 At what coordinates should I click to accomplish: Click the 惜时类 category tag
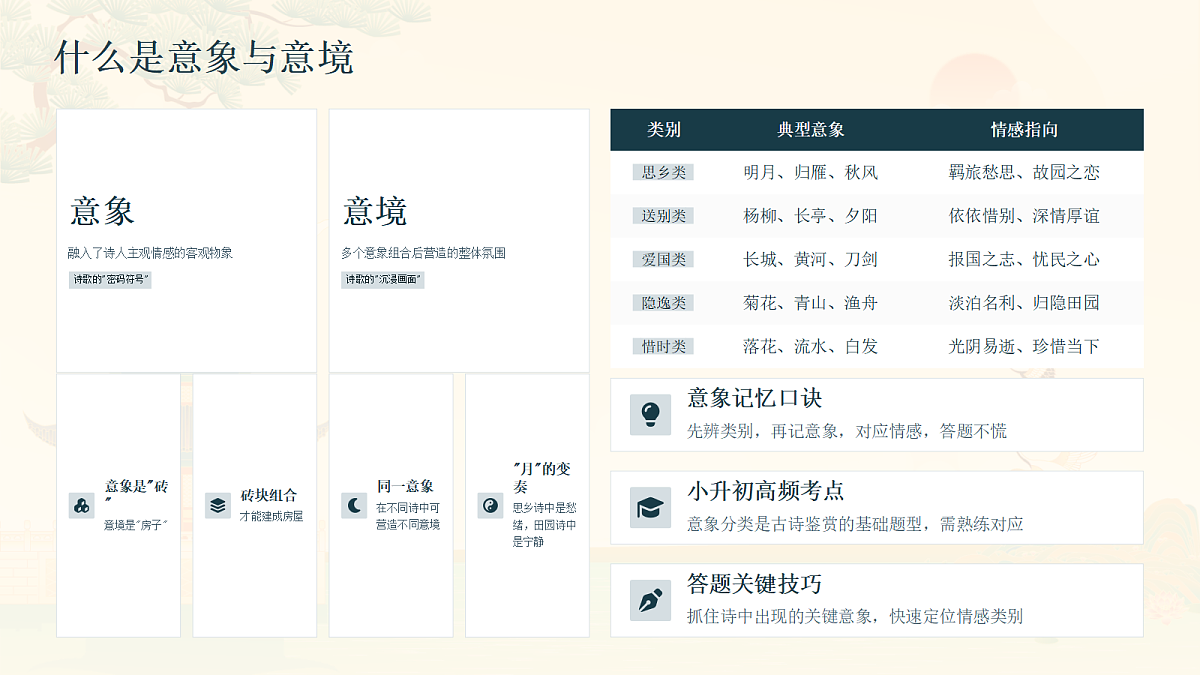coord(664,346)
